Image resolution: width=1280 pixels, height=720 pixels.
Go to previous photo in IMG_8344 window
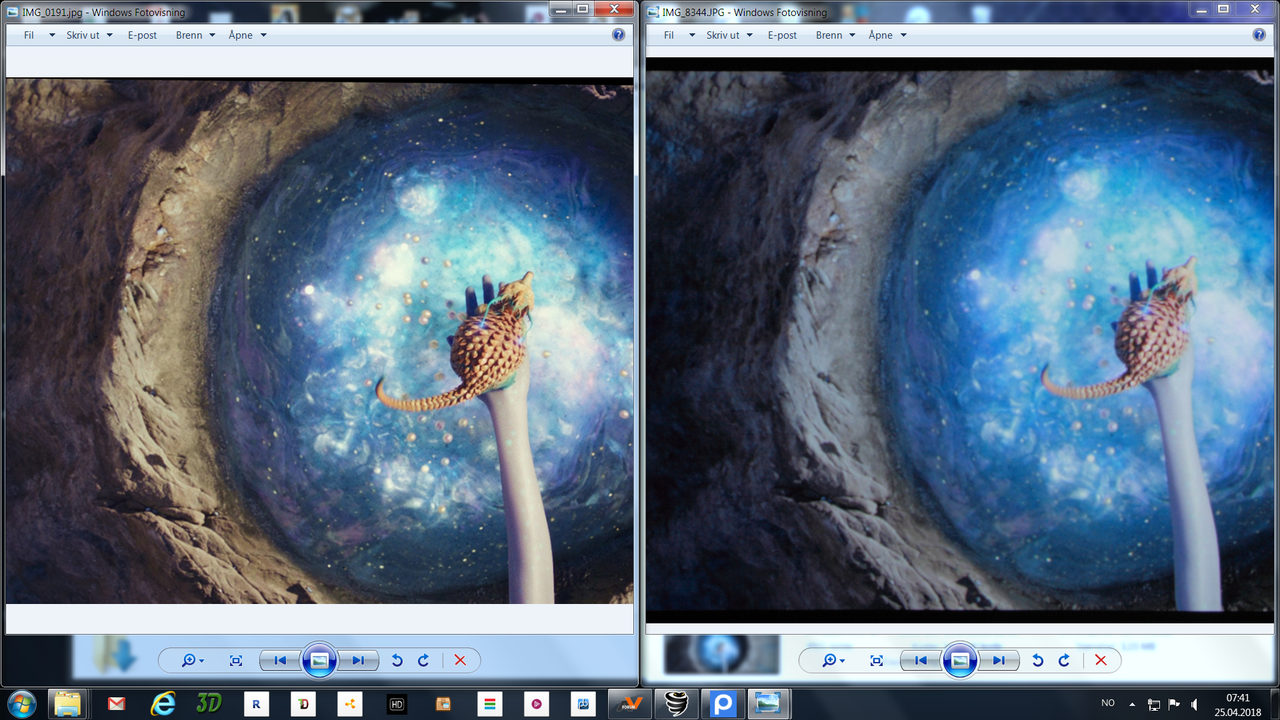pos(920,660)
